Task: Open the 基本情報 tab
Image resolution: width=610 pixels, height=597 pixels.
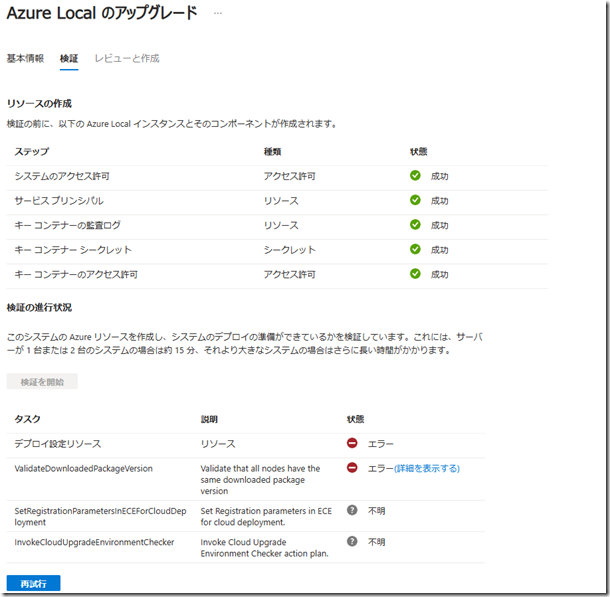Action: point(25,58)
